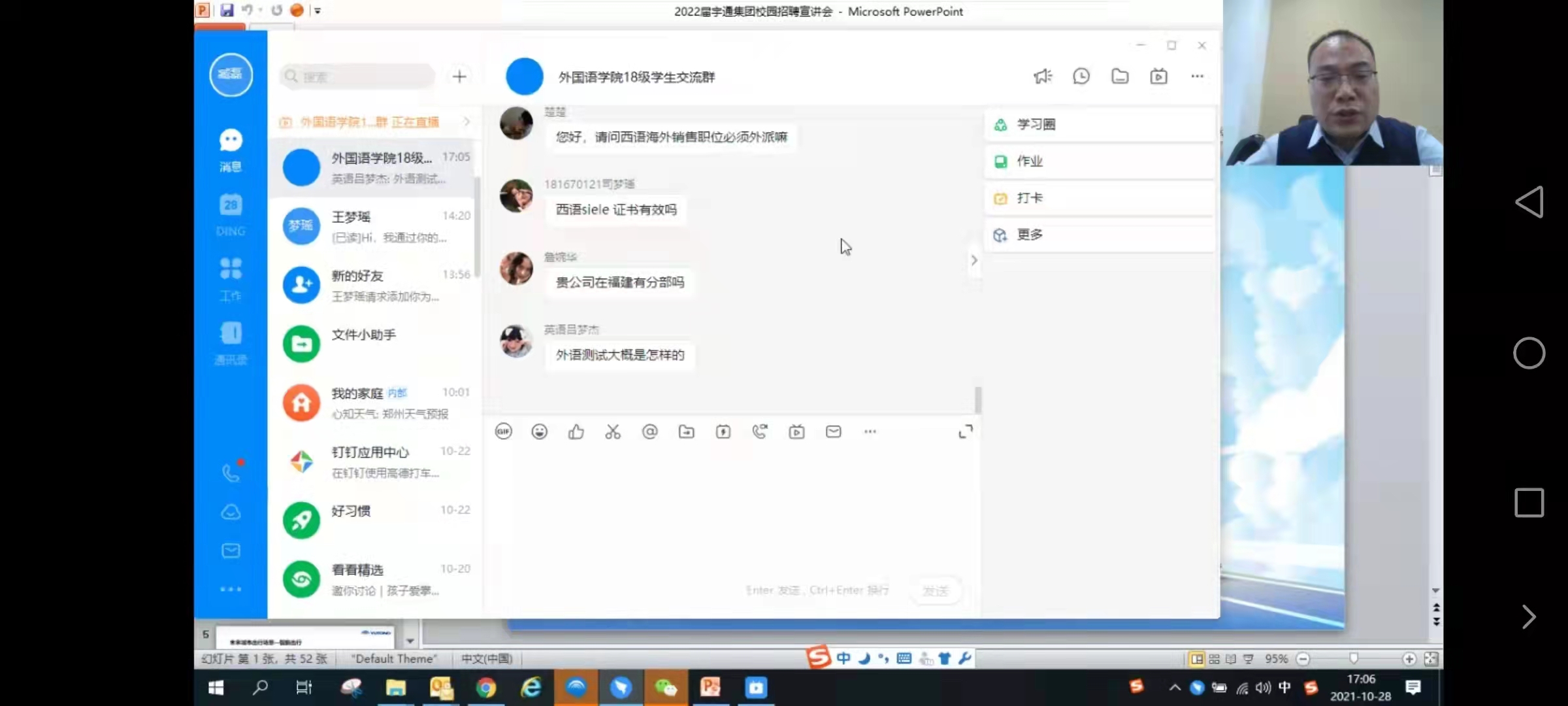Click the thumbs-up like icon
Image resolution: width=1568 pixels, height=706 pixels.
576,431
